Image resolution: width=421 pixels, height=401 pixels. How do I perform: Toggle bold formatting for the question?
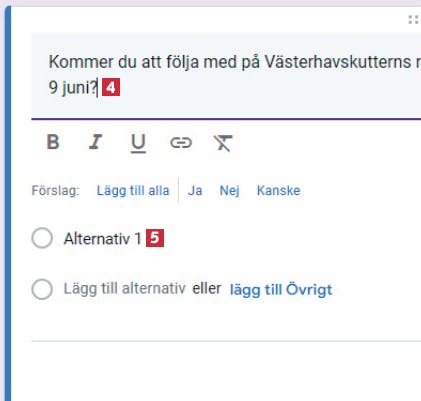53,142
